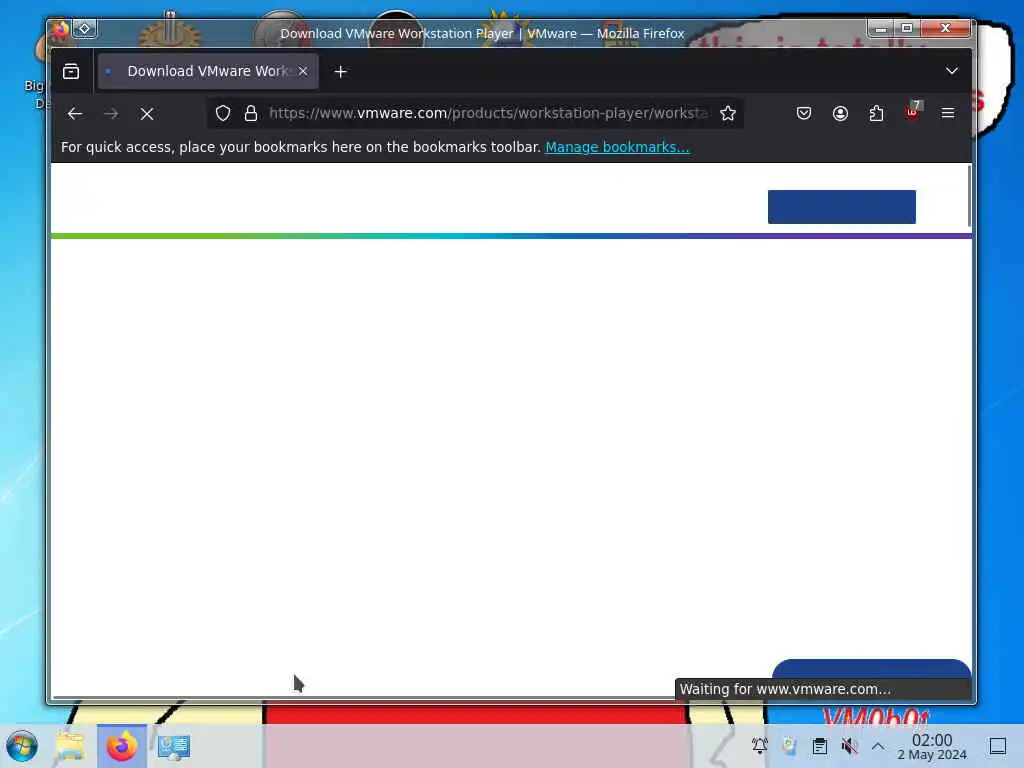Click the site security padlock icon

tap(251, 114)
